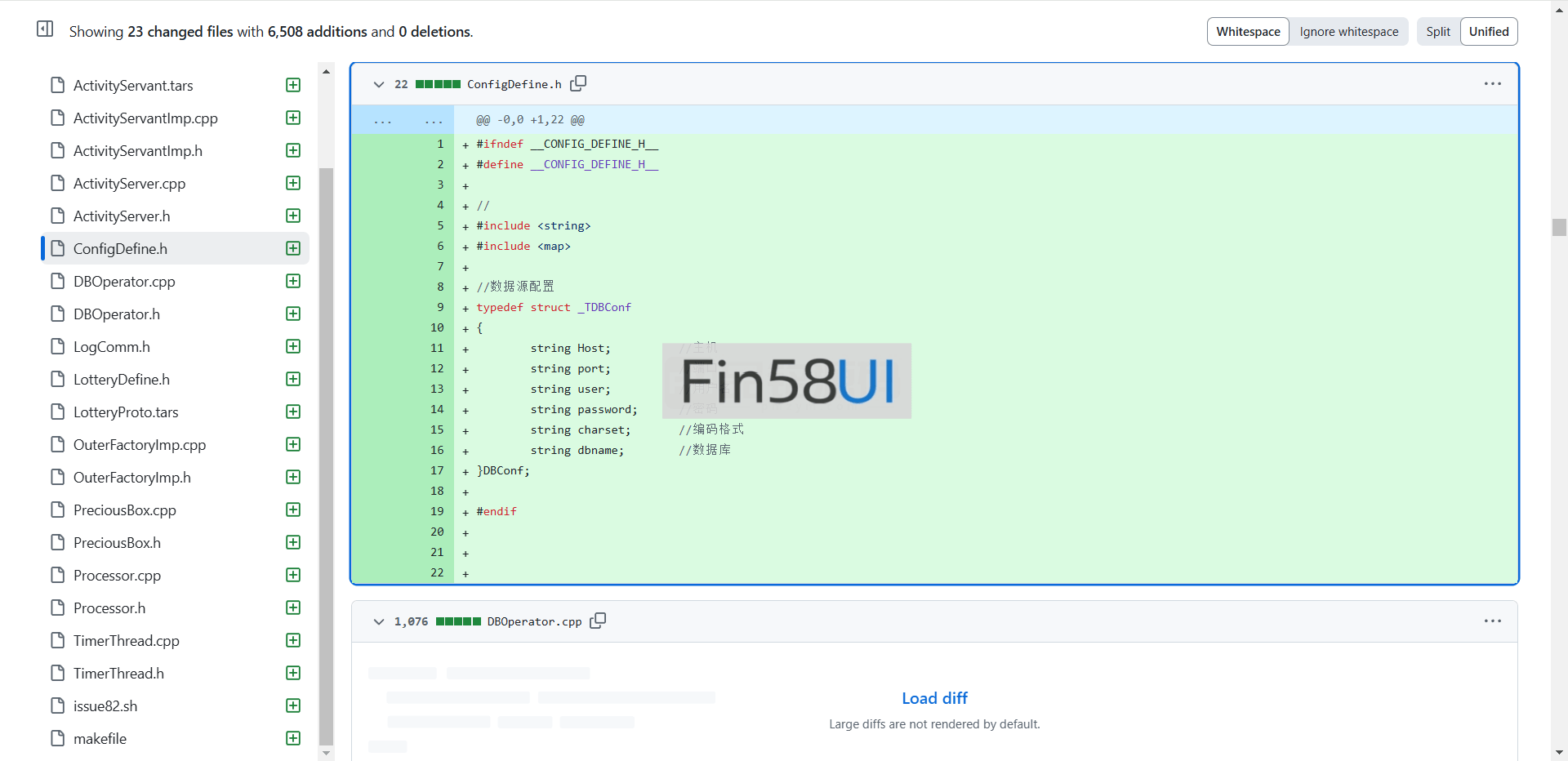Copy ConfigDefine.h file path to clipboard
This screenshot has width=1568, height=761.
(578, 83)
